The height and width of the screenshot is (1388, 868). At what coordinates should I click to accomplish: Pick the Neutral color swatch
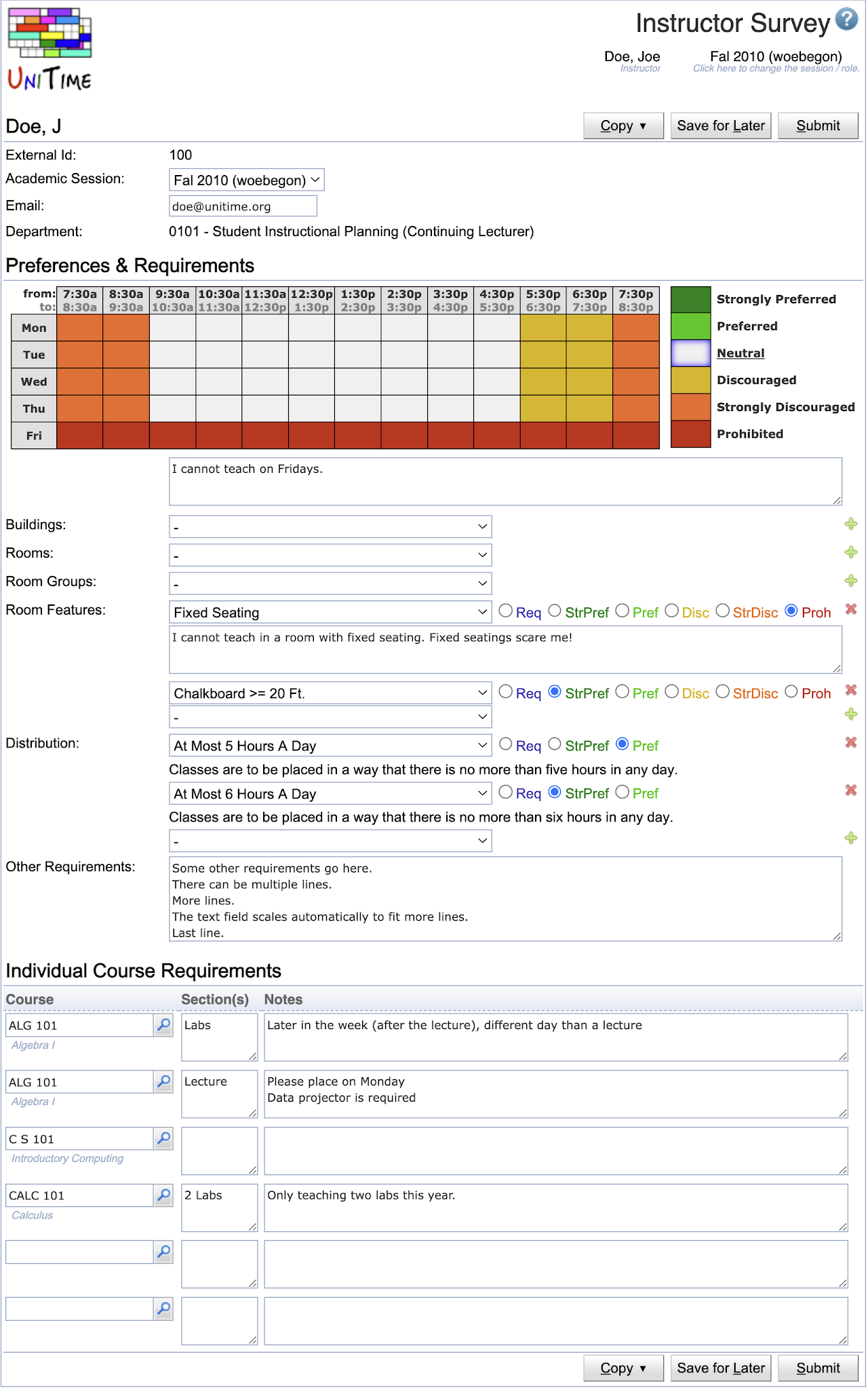coord(690,353)
